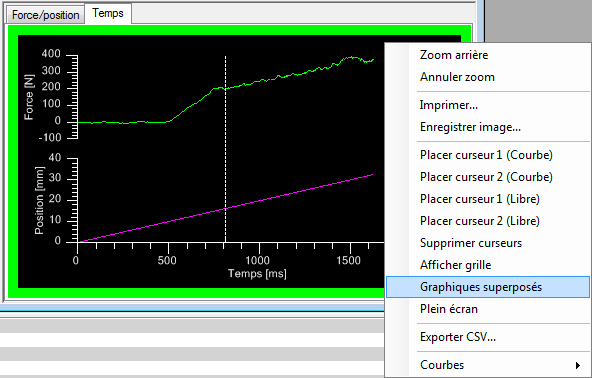Choose Exporter CSV... entry
Screen dimensions: 592x378
[x=487, y=337]
